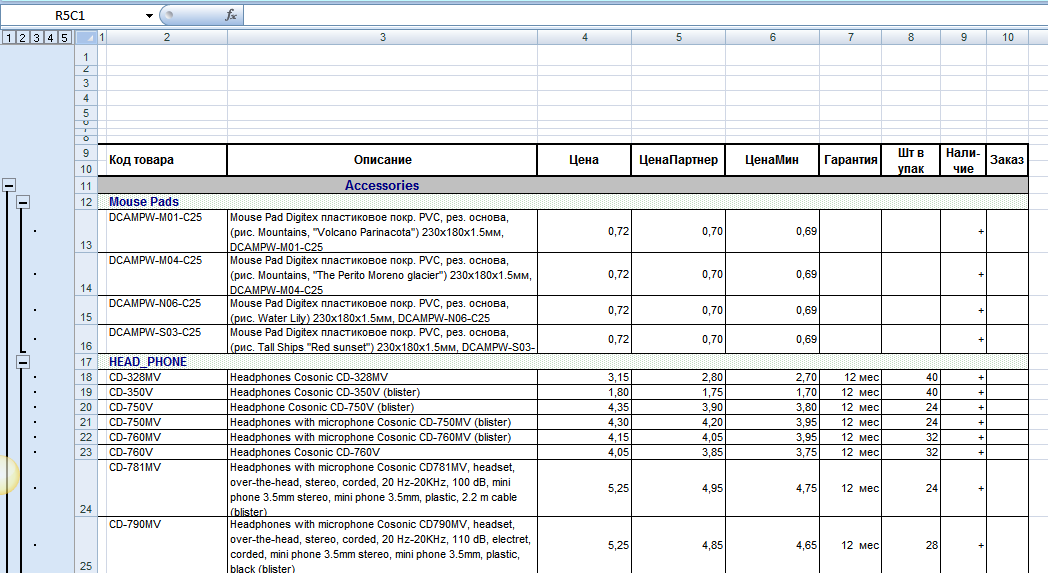Click description 'Headphones Cosonic CD-760V'

tap(382, 453)
